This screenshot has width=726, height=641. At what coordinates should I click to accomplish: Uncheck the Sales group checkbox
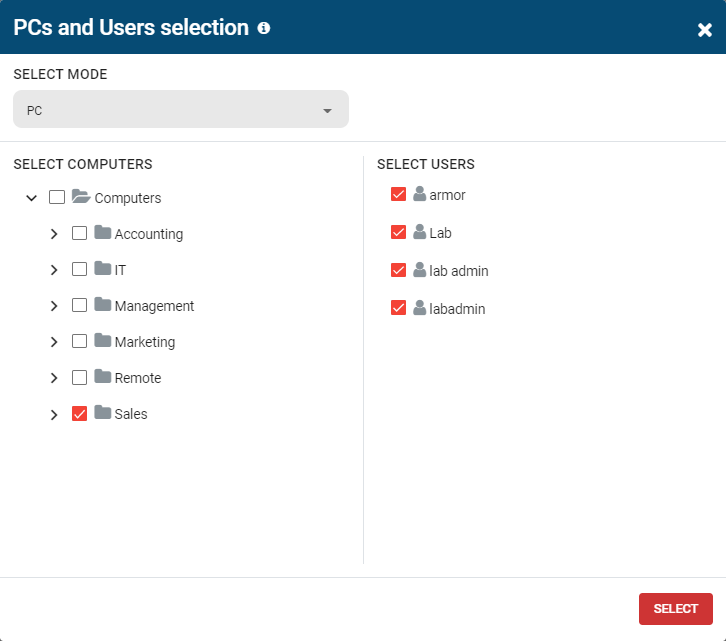click(80, 414)
